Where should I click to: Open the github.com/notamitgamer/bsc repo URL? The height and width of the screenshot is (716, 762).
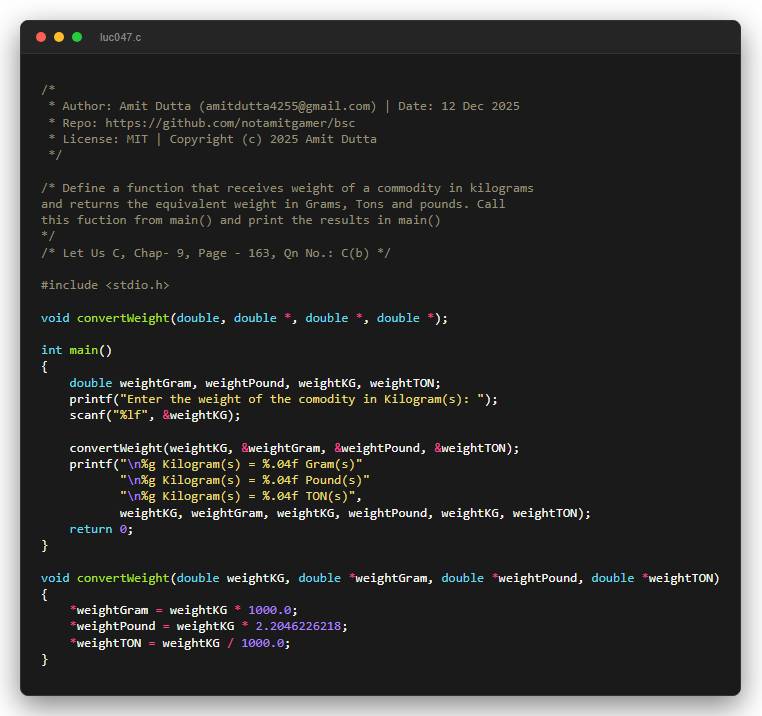[x=230, y=123]
